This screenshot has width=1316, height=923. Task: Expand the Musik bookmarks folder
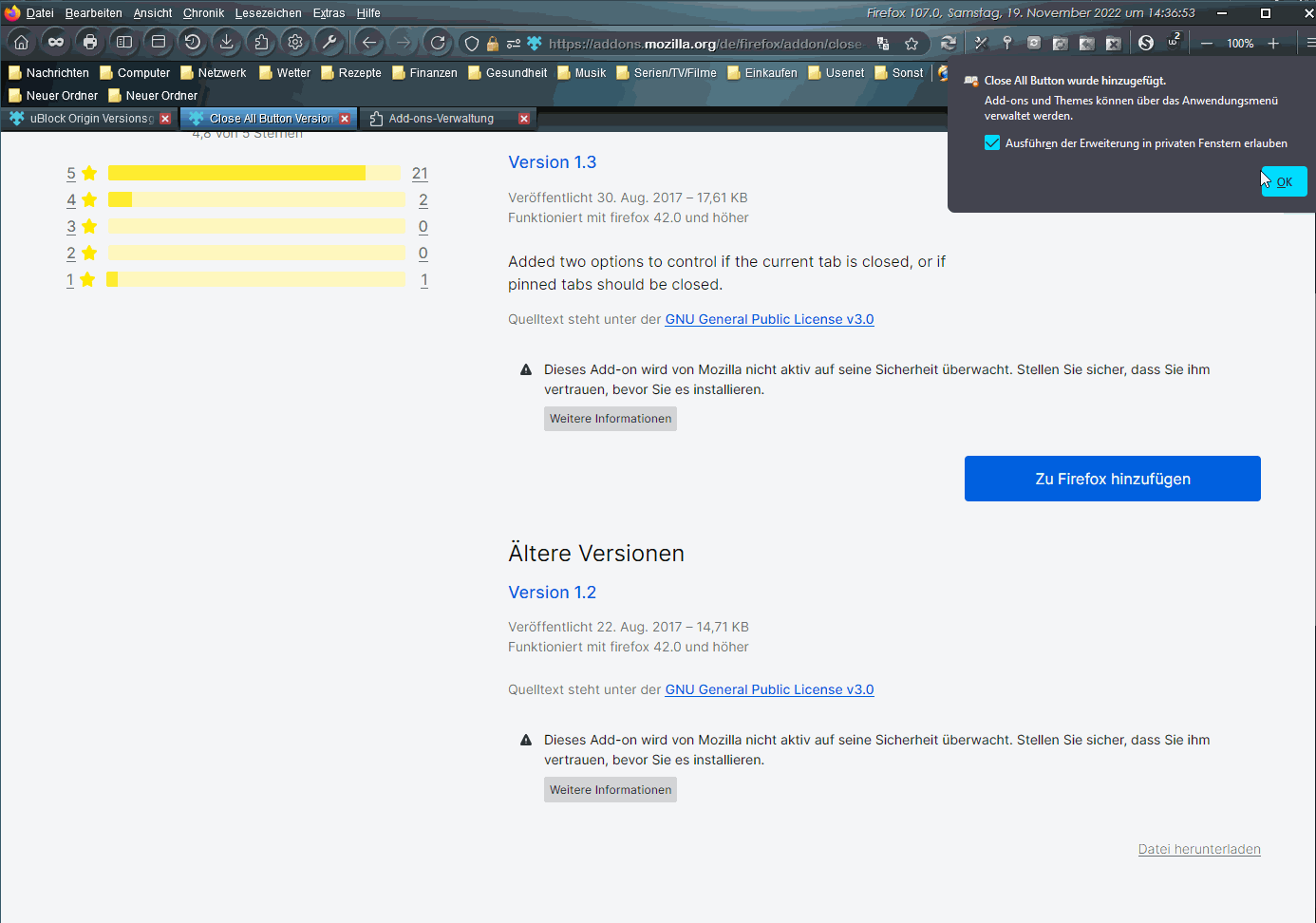(x=582, y=73)
